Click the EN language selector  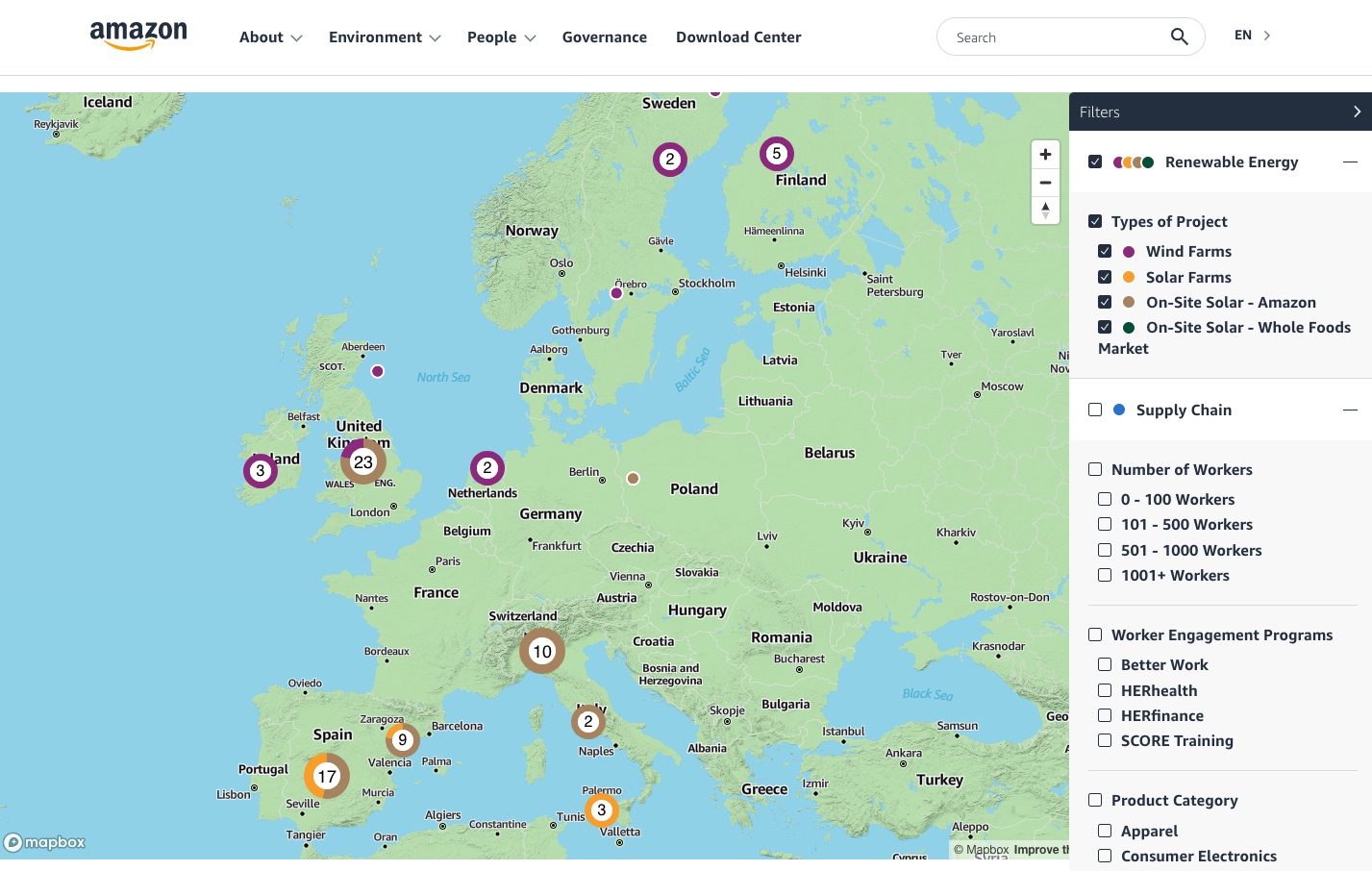point(1252,36)
